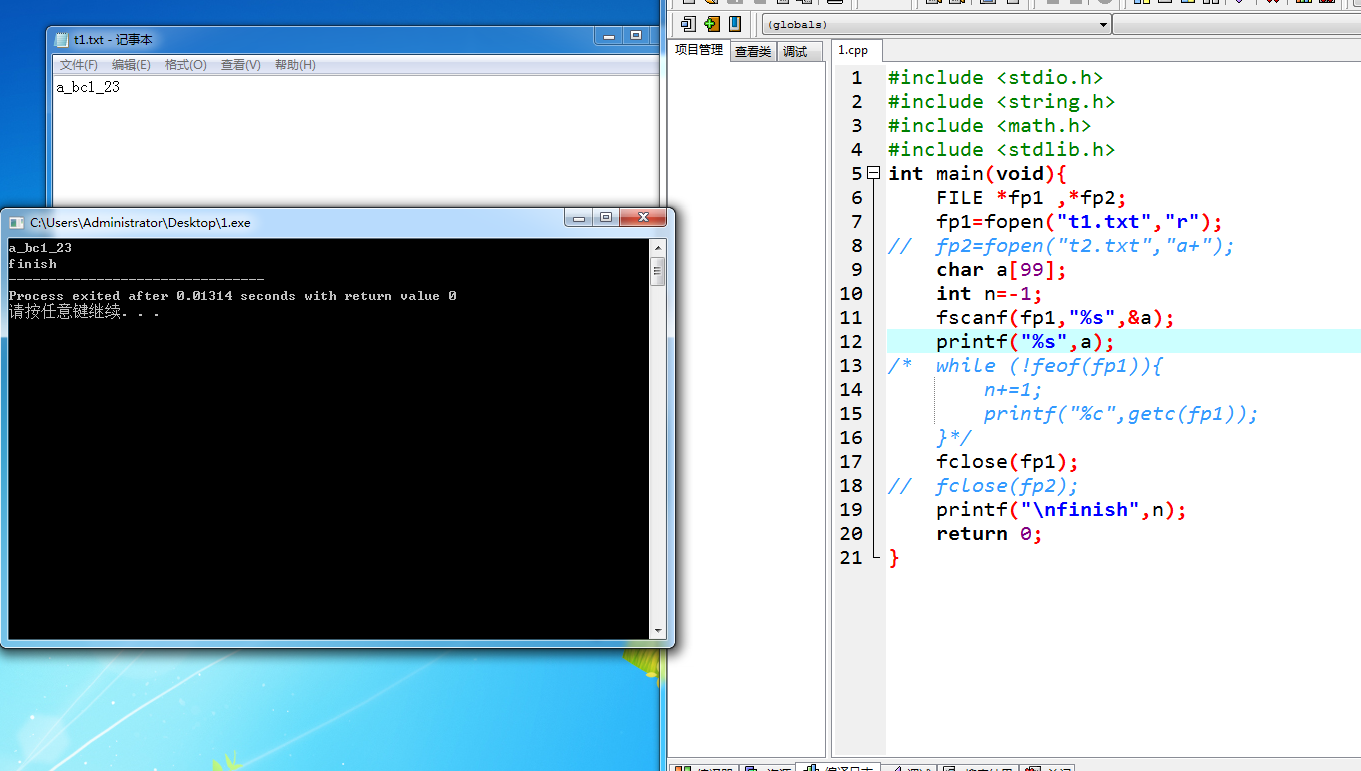Click the FILE *fp1 ,*fp2; declaration line

1031,197
